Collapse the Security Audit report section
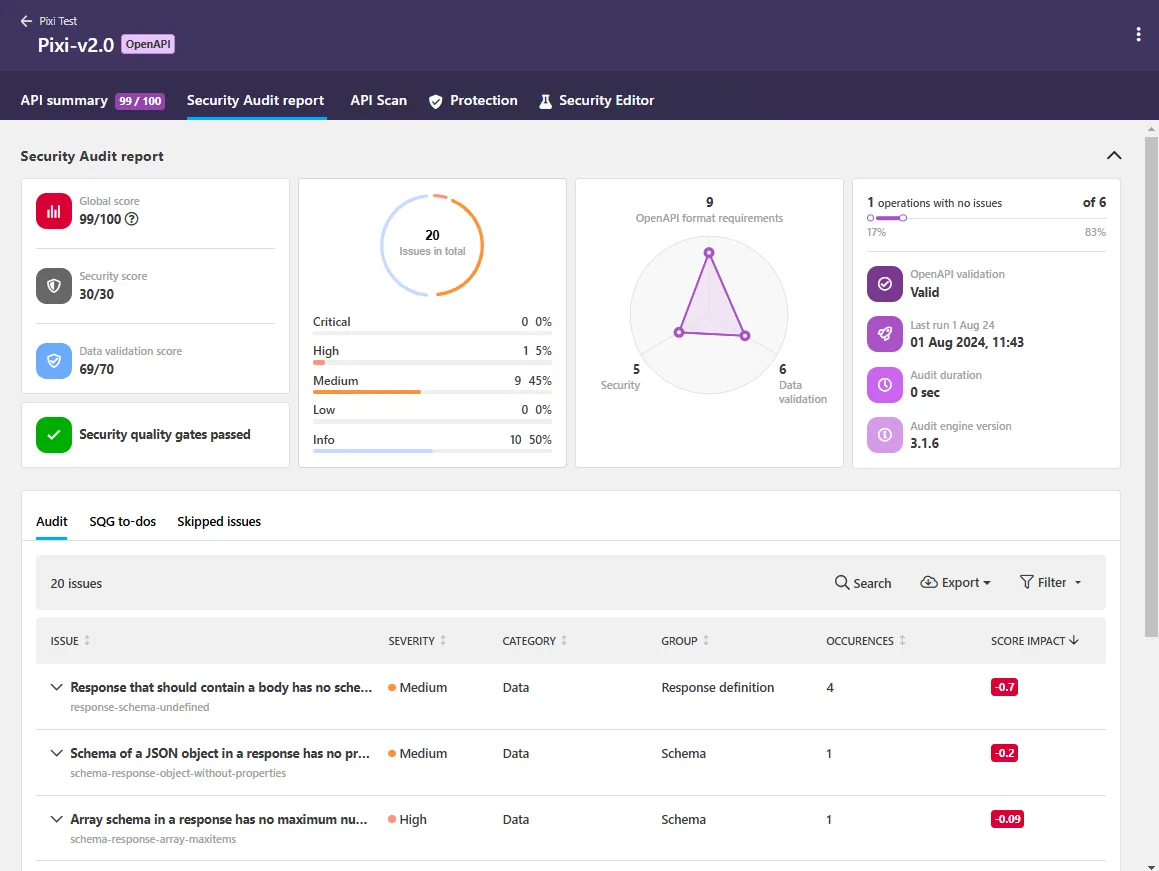 [x=1114, y=156]
